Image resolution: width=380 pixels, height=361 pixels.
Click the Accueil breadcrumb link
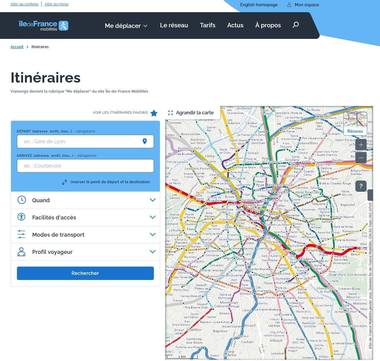[x=17, y=47]
